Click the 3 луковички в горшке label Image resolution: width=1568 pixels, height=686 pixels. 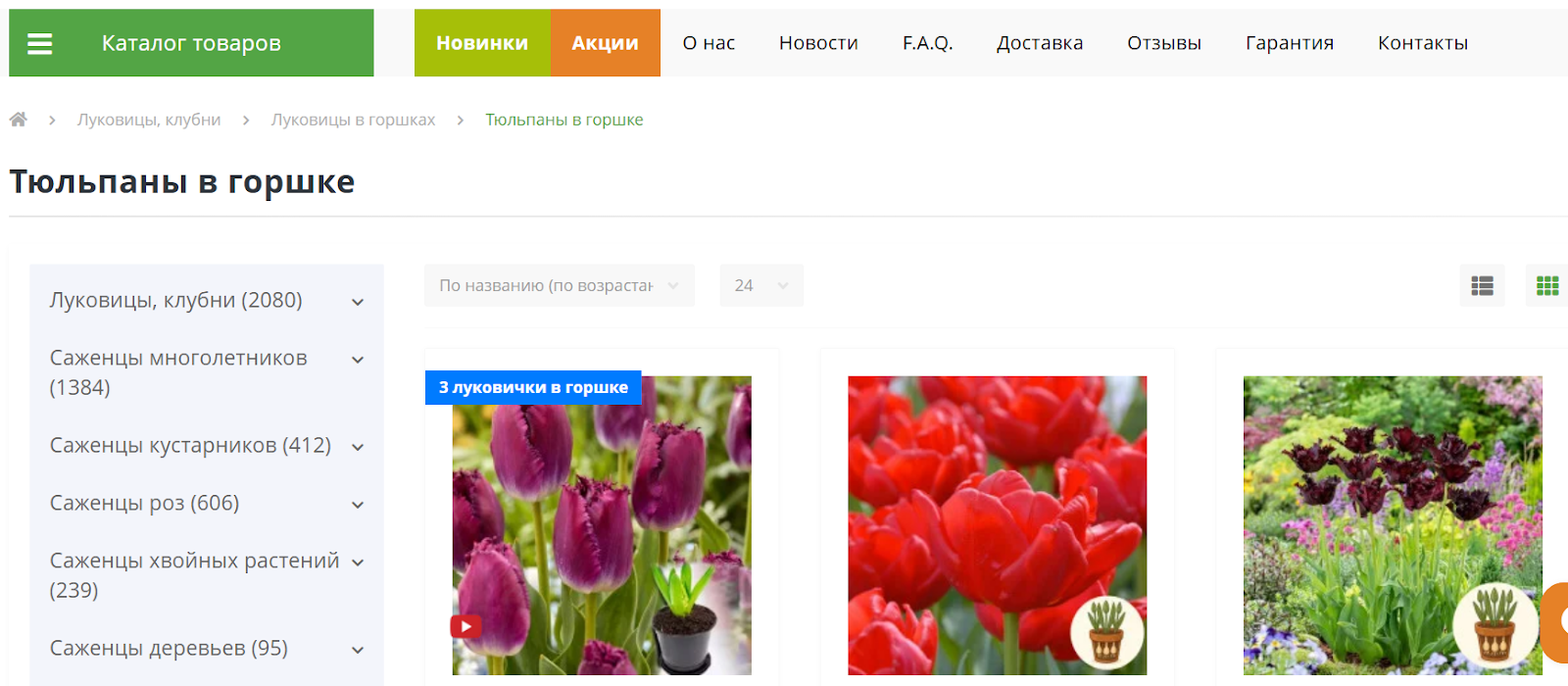[x=533, y=387]
